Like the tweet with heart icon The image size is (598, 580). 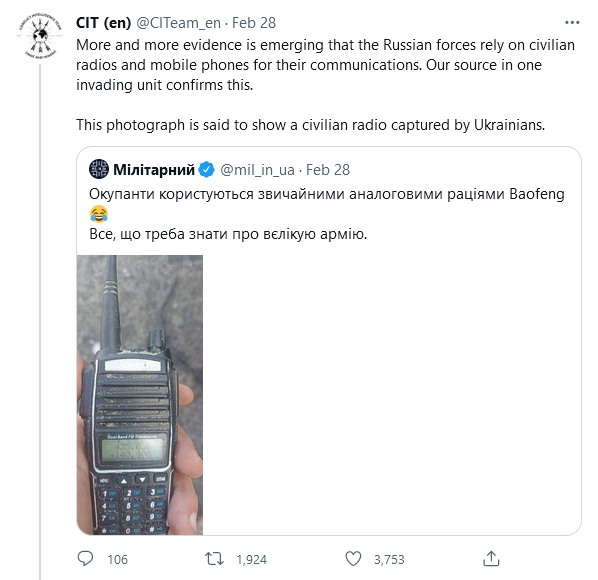353,559
